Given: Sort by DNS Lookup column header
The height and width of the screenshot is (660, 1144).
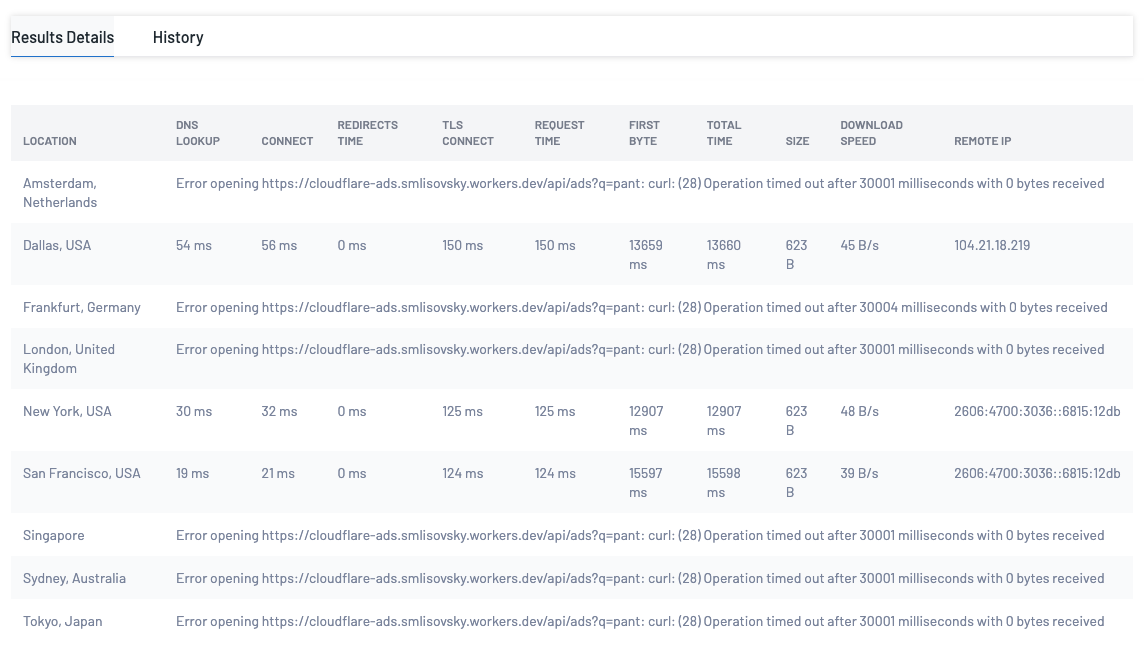Looking at the screenshot, I should [198, 133].
